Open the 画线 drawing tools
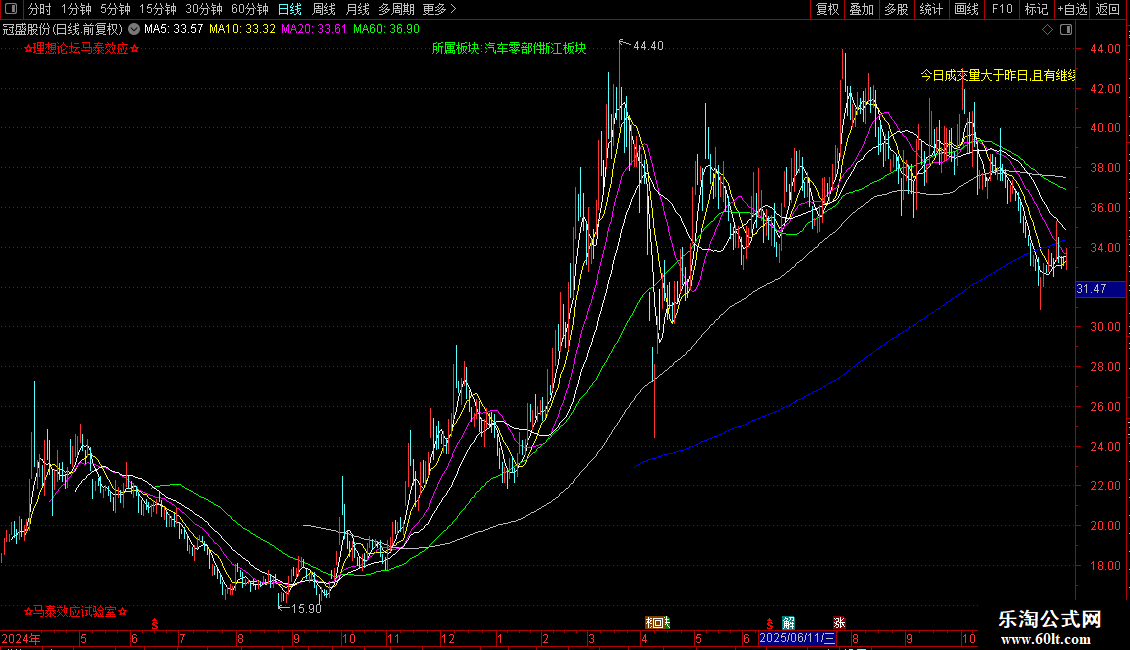 [966, 9]
